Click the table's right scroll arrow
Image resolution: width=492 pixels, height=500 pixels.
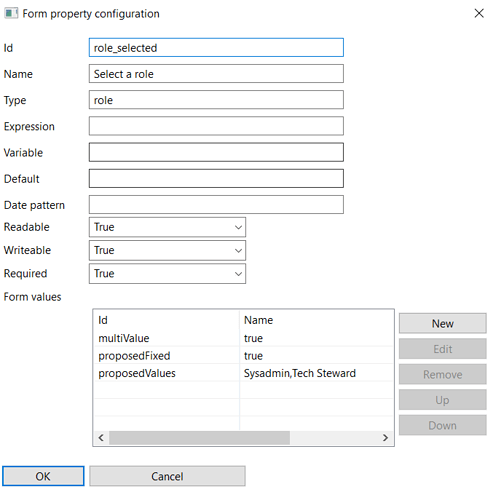click(385, 437)
